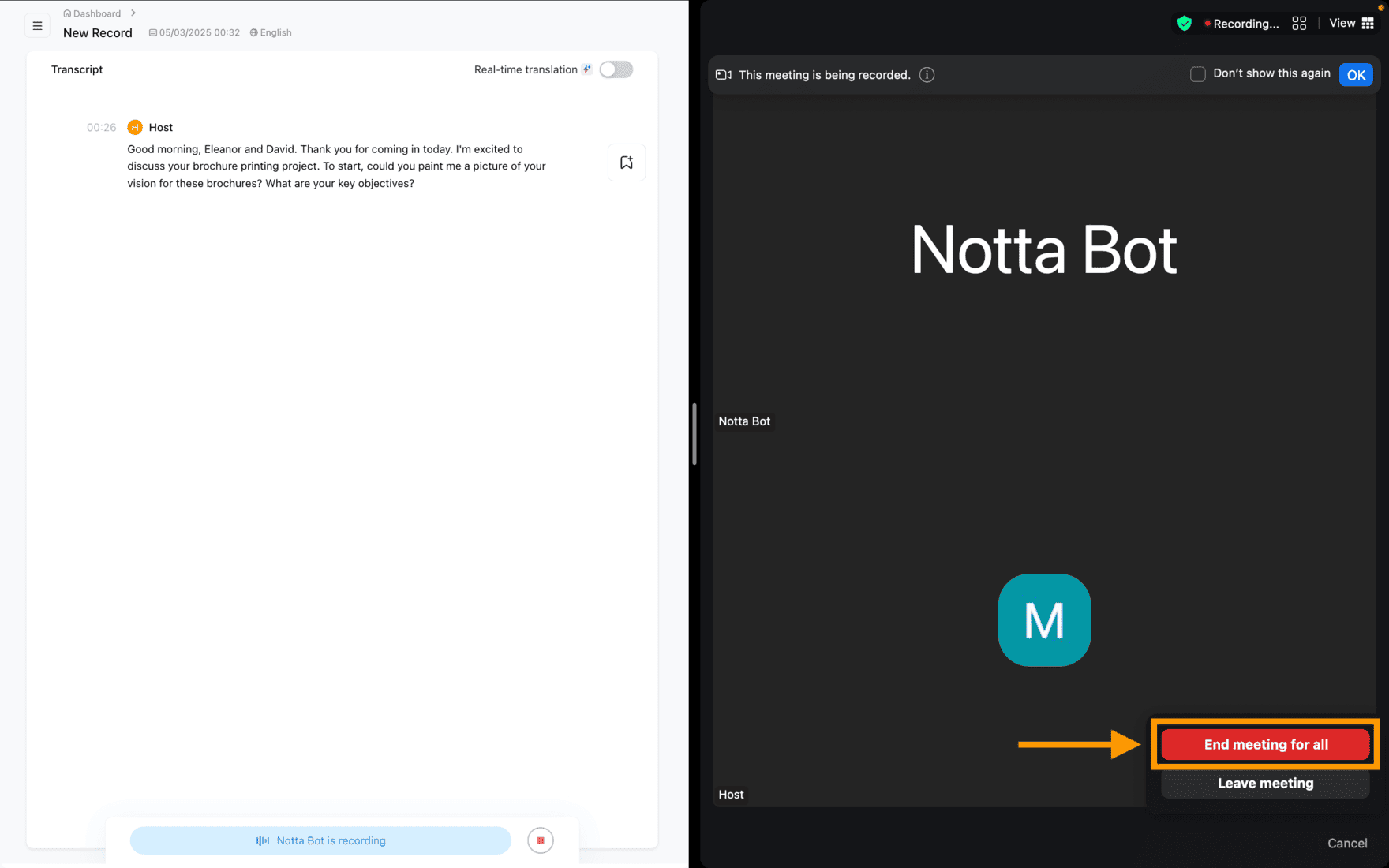
Task: Choose Leave meeting option
Action: pyautogui.click(x=1265, y=784)
